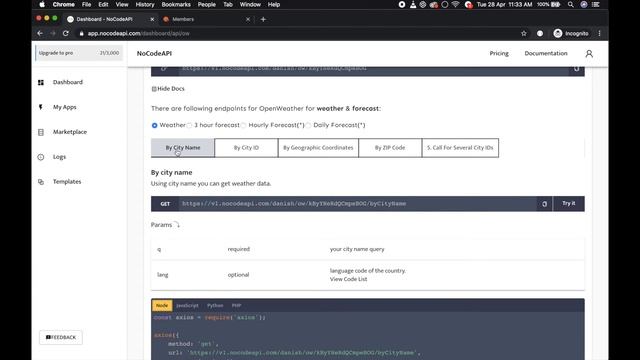The width and height of the screenshot is (640, 360).
Task: Toggle Hide Docs
Action: 168,89
